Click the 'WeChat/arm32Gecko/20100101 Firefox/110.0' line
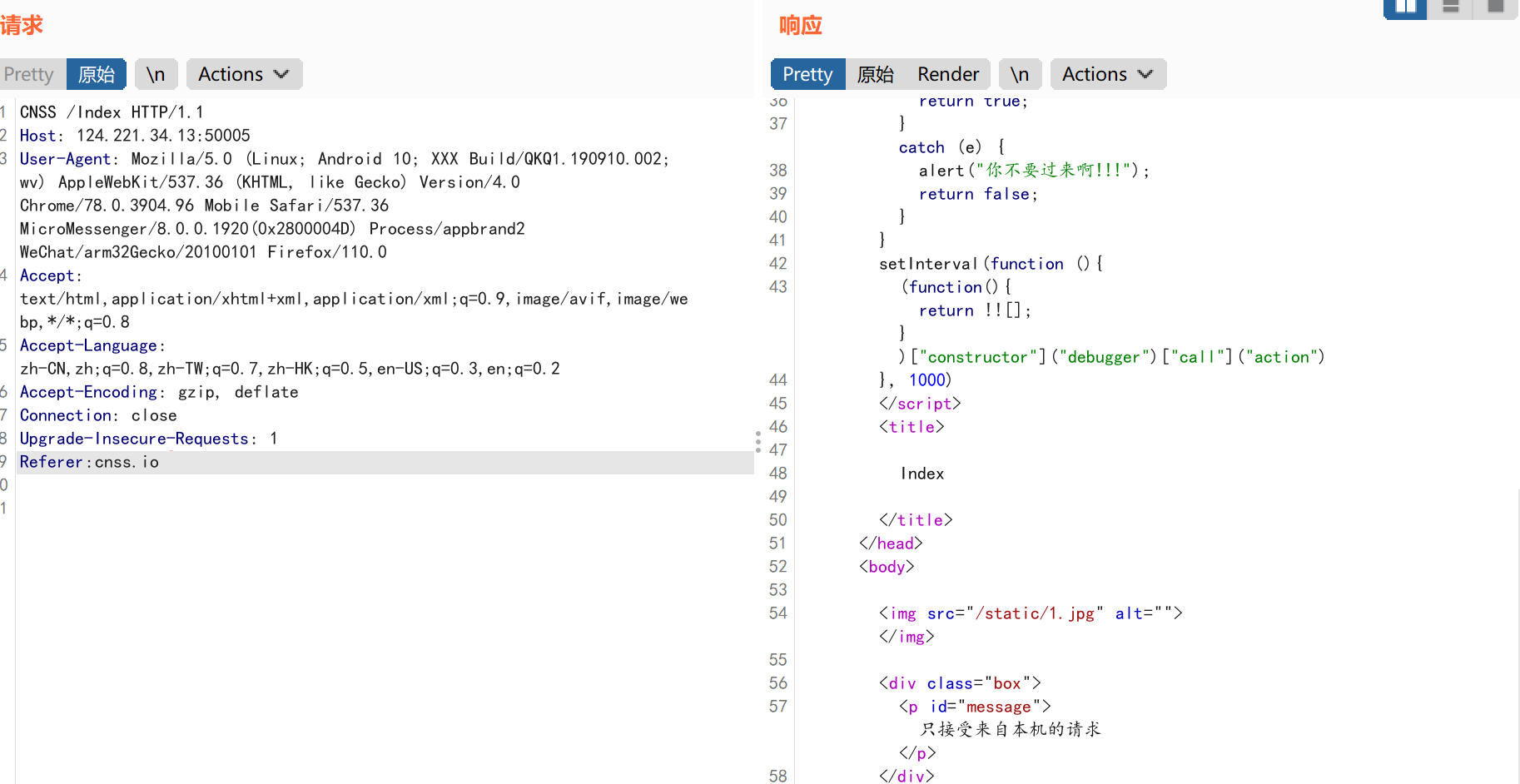This screenshot has height=784, width=1520. point(203,252)
